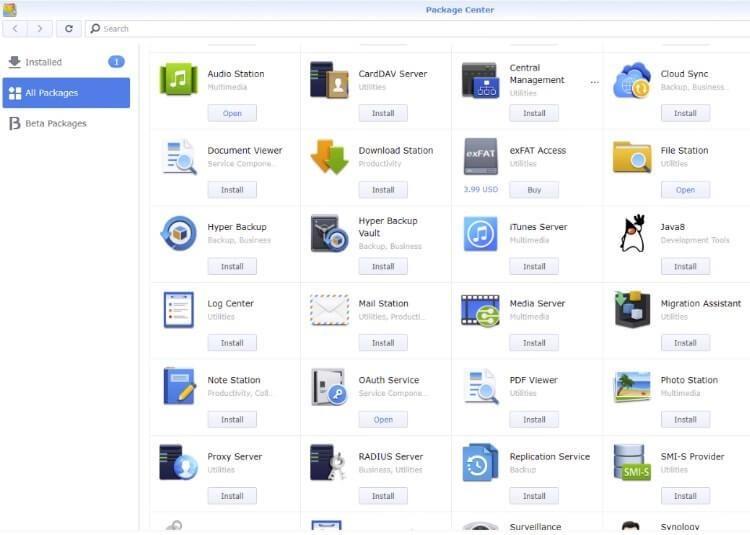Viewport: 750px width, 535px height.
Task: Install Java8 package
Action: tap(685, 266)
